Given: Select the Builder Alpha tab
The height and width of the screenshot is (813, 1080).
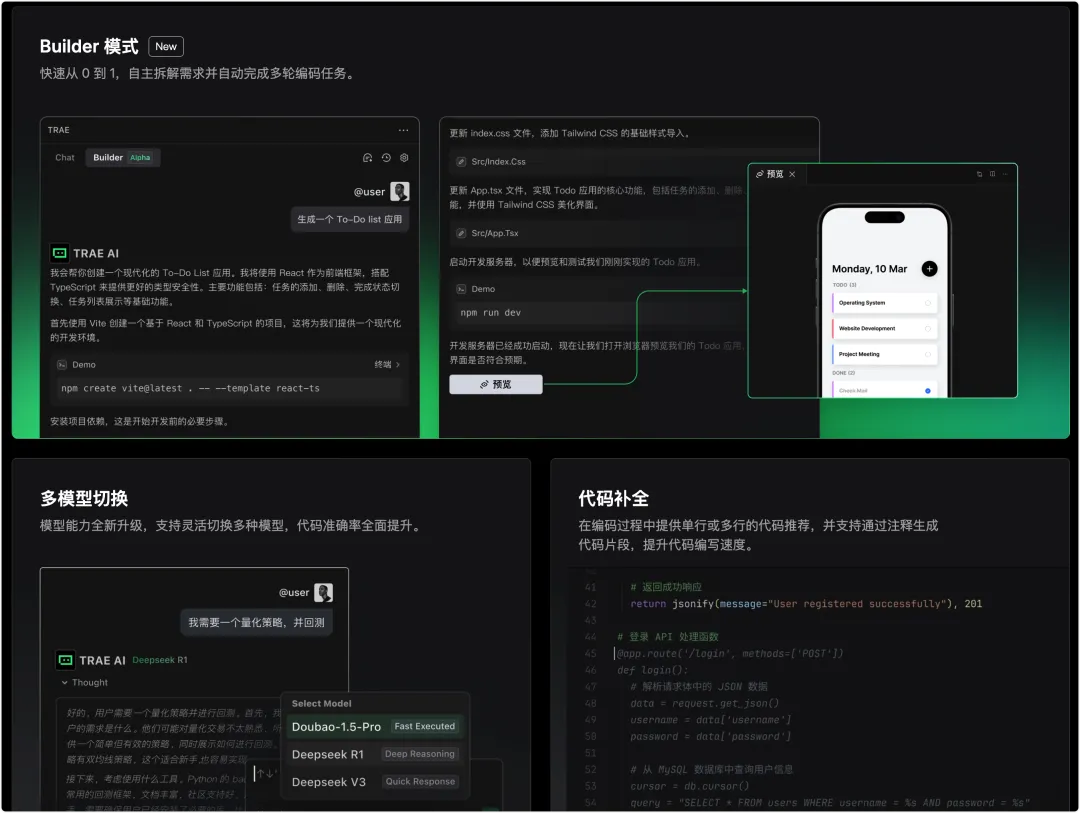Looking at the screenshot, I should pos(123,158).
